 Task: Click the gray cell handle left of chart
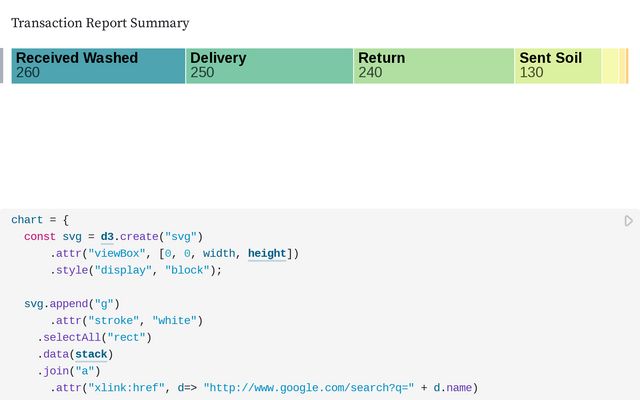[3, 65]
